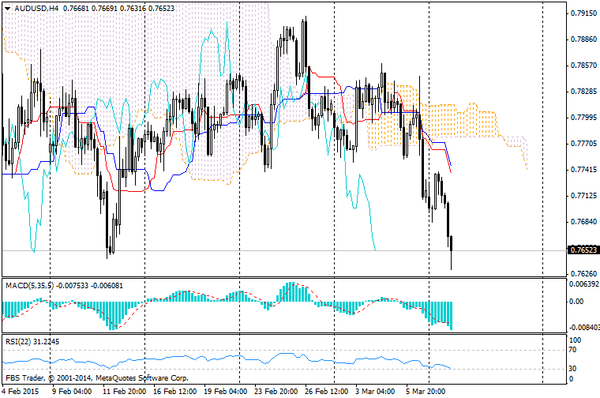The width and height of the screenshot is (600, 398).
Task: Click the 0.77415 price axis label
Action: [584, 170]
